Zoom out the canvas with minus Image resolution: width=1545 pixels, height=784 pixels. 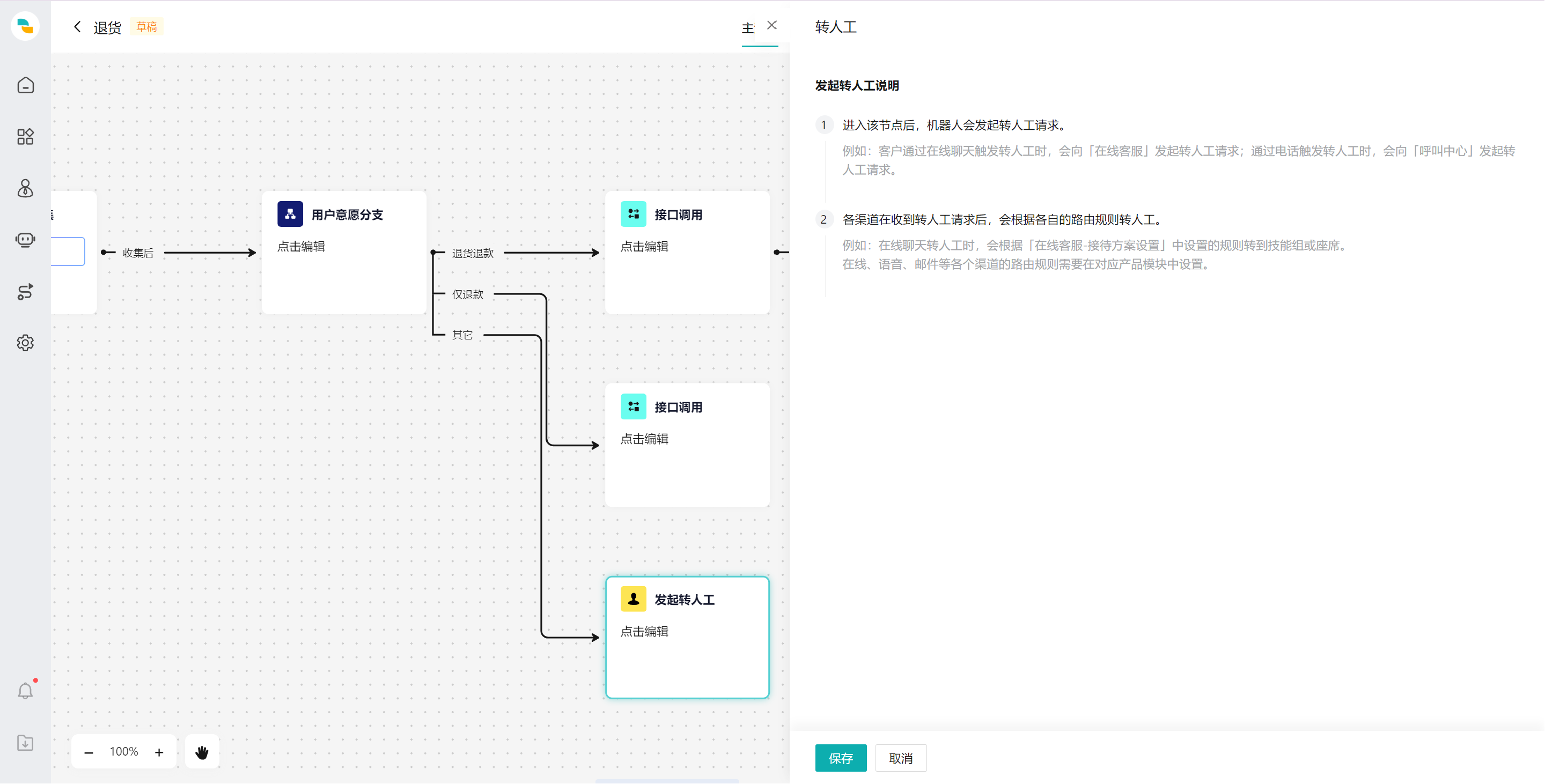tap(89, 752)
